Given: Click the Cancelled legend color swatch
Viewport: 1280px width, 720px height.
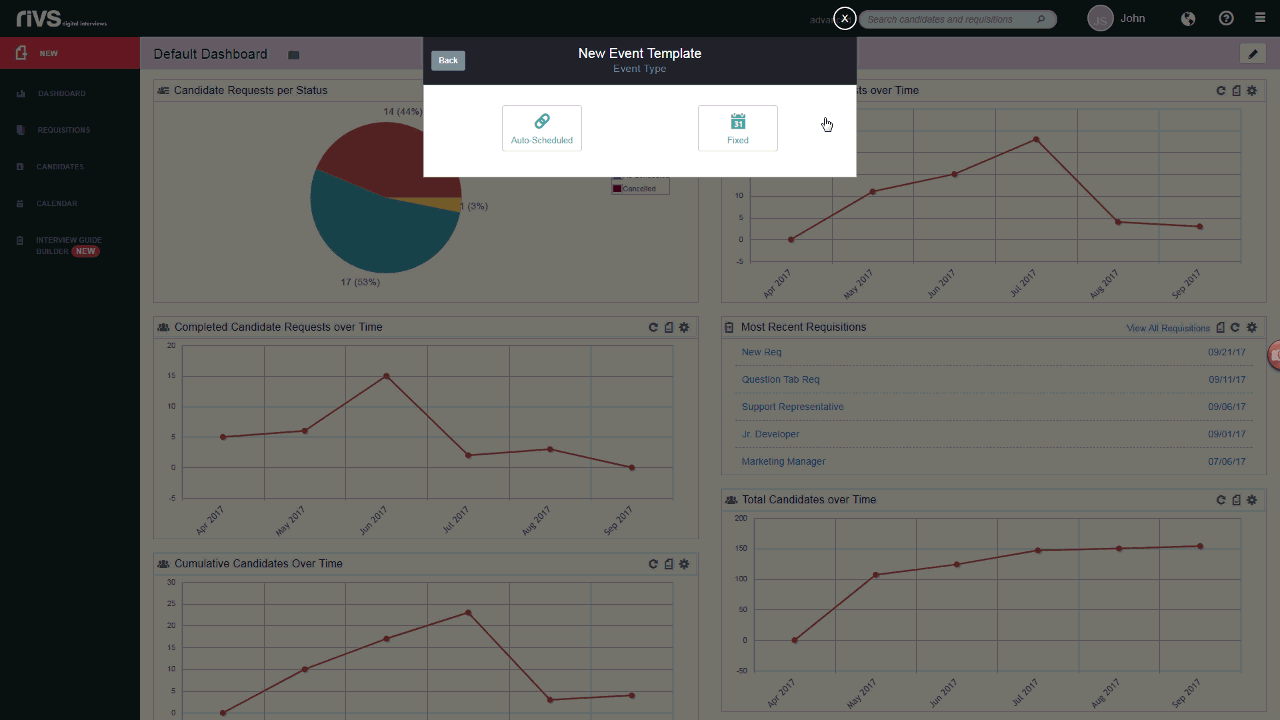Looking at the screenshot, I should (617, 188).
